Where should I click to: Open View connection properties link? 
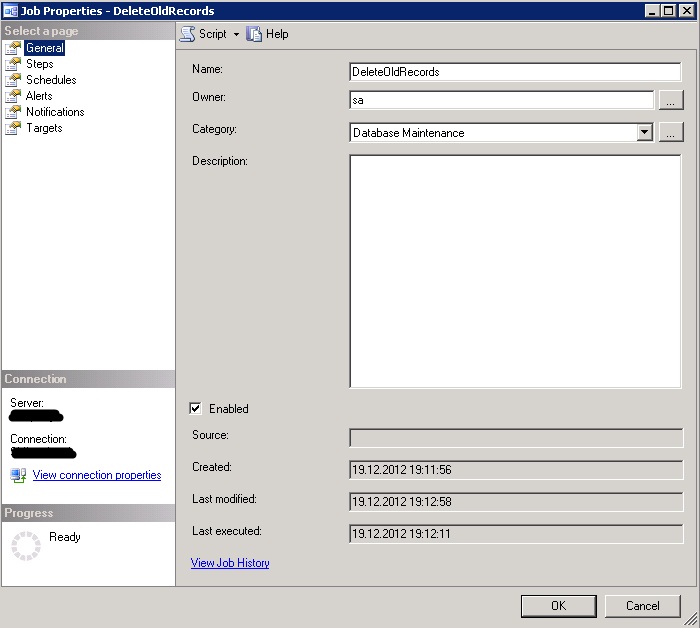[97, 475]
